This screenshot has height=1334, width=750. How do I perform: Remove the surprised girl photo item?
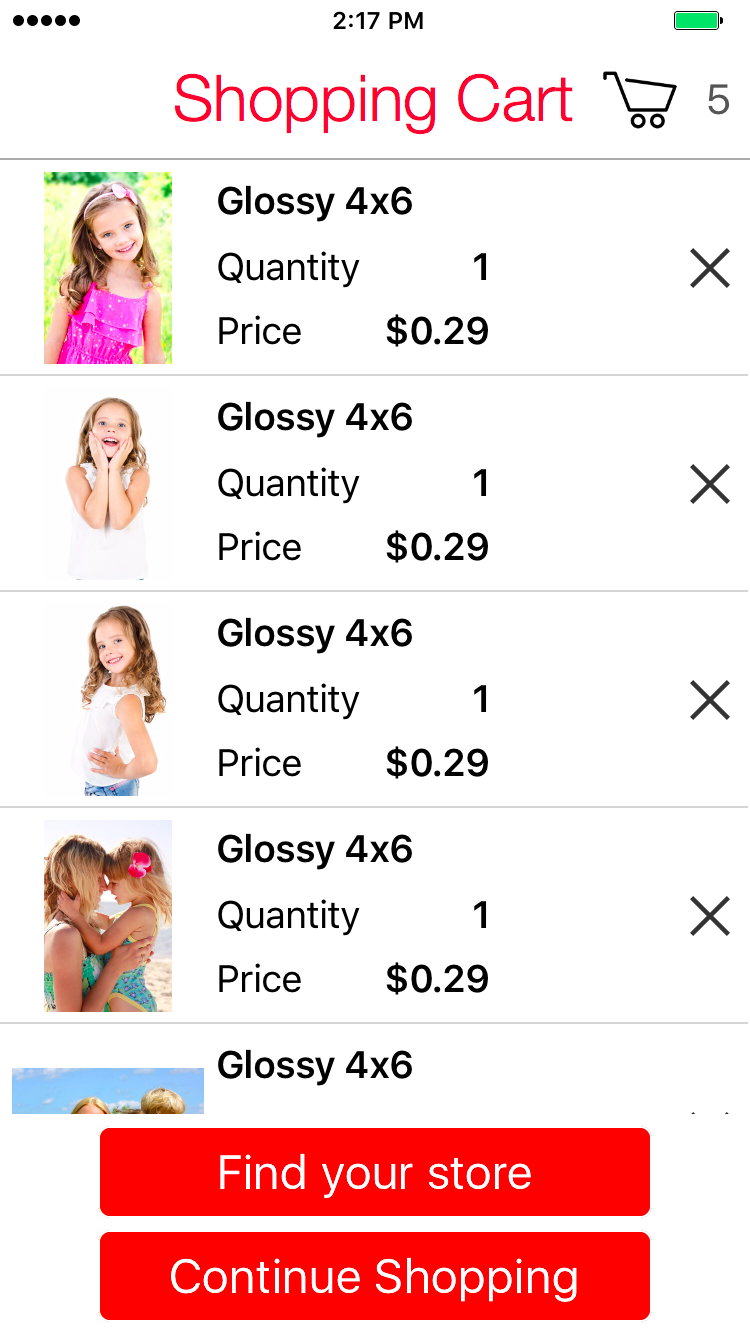point(710,484)
